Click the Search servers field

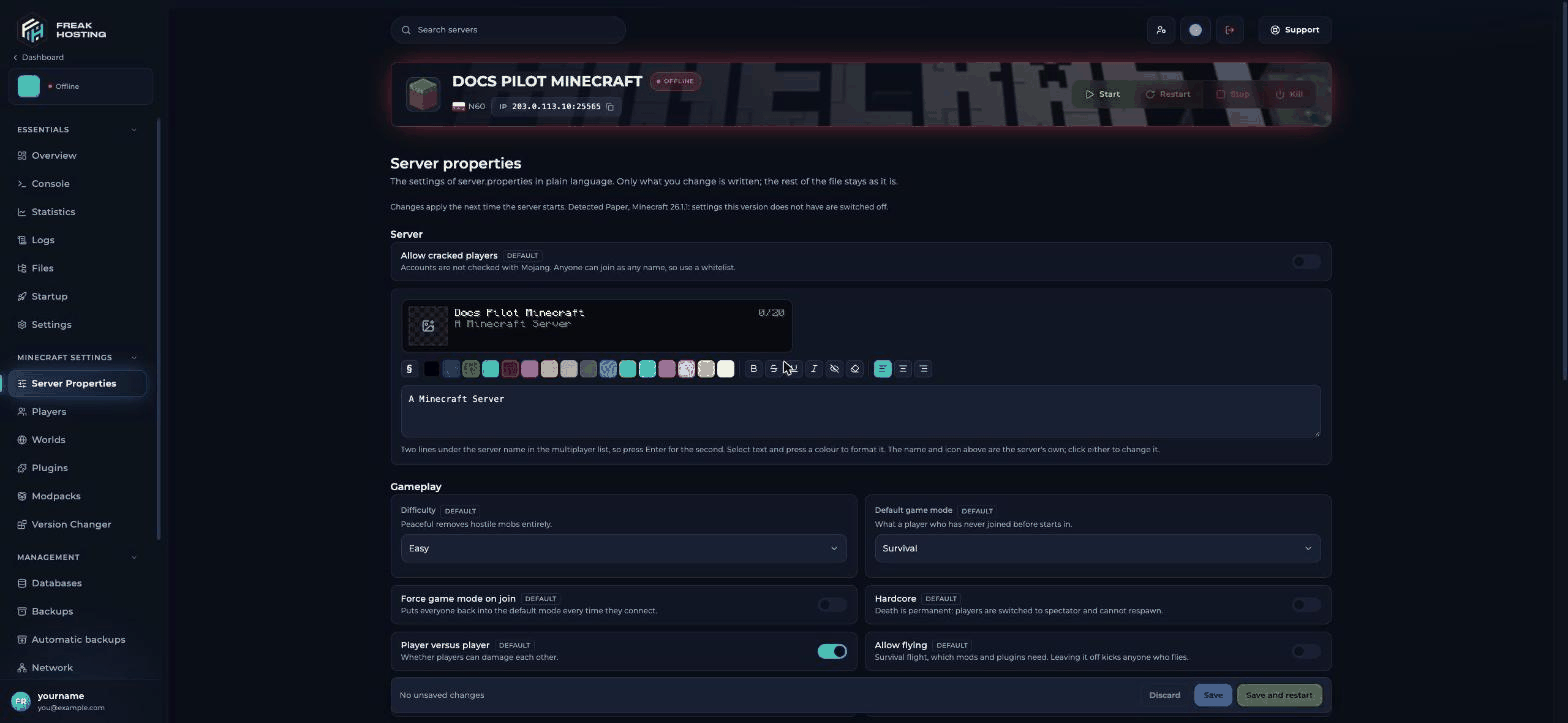click(x=508, y=30)
